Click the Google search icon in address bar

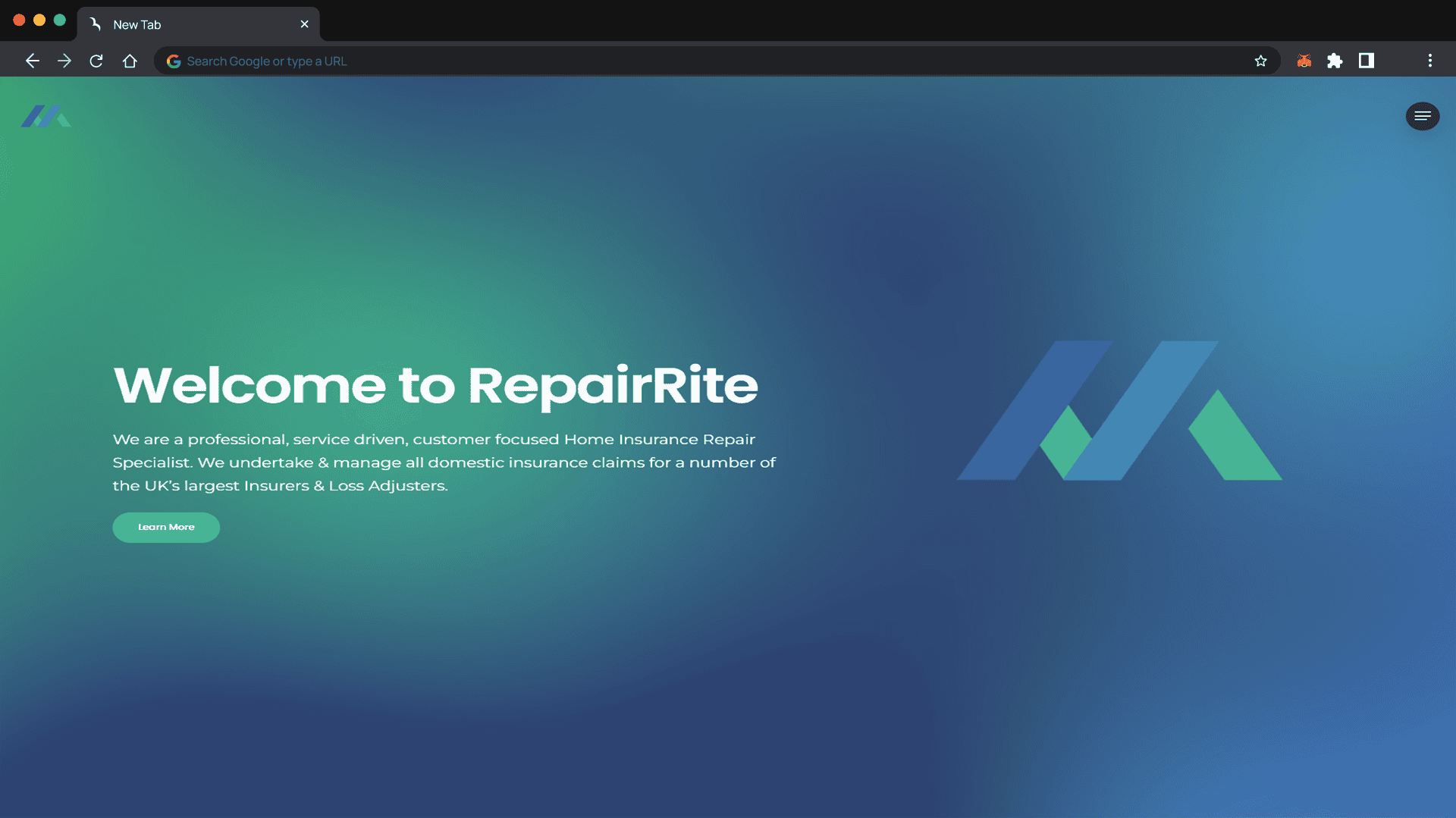coord(174,61)
